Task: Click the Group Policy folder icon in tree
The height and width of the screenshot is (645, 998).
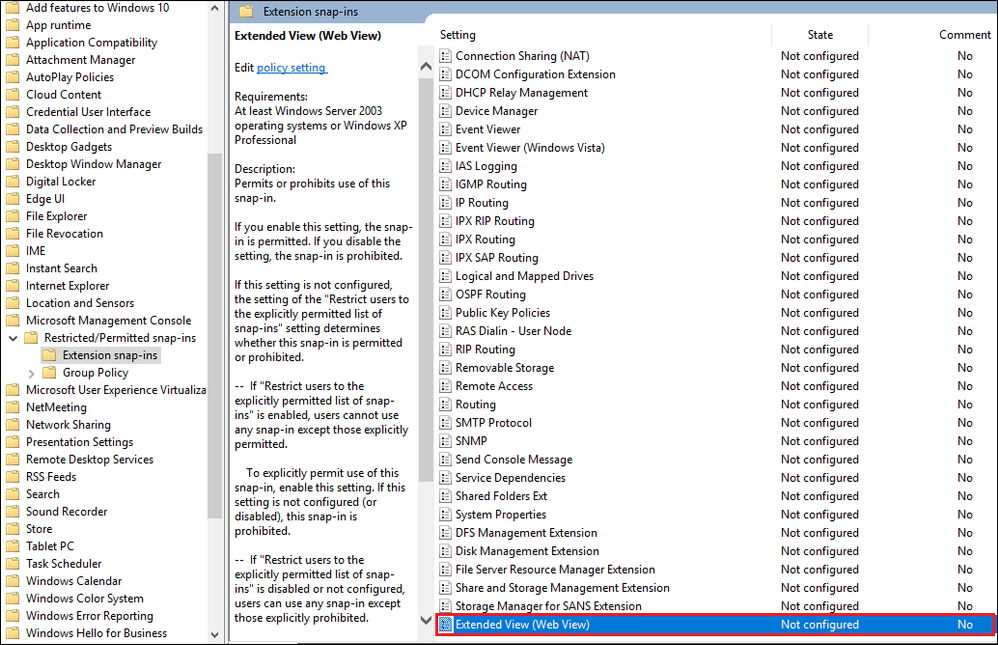Action: pyautogui.click(x=49, y=372)
